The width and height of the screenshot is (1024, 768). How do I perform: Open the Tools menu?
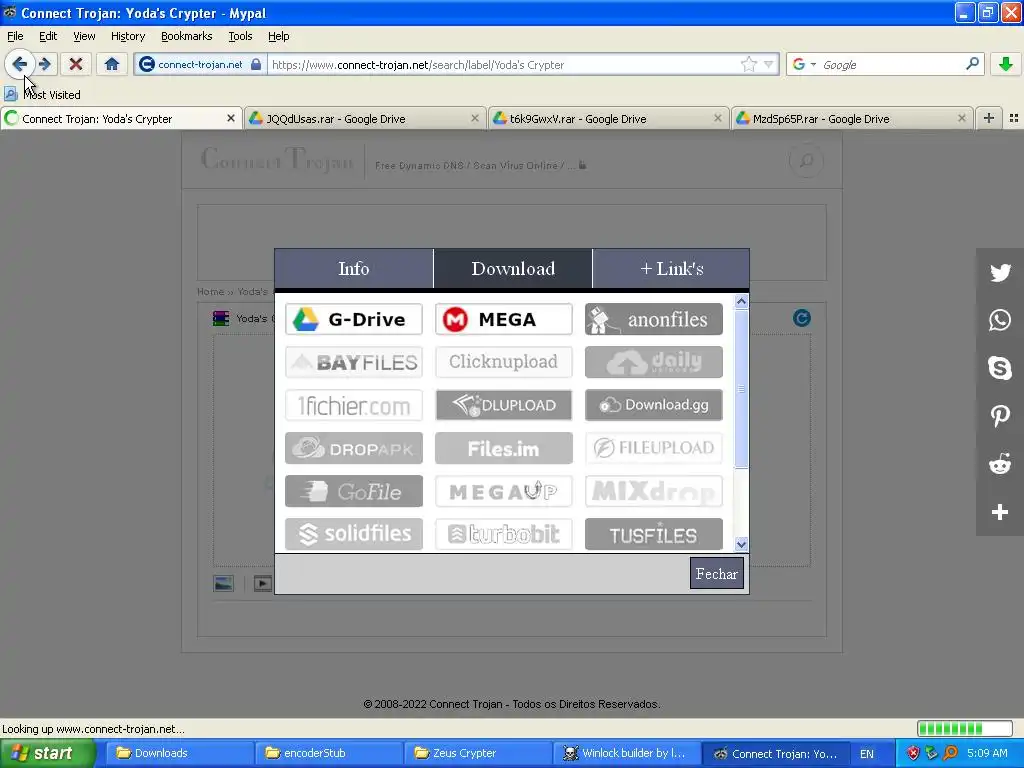click(x=240, y=37)
